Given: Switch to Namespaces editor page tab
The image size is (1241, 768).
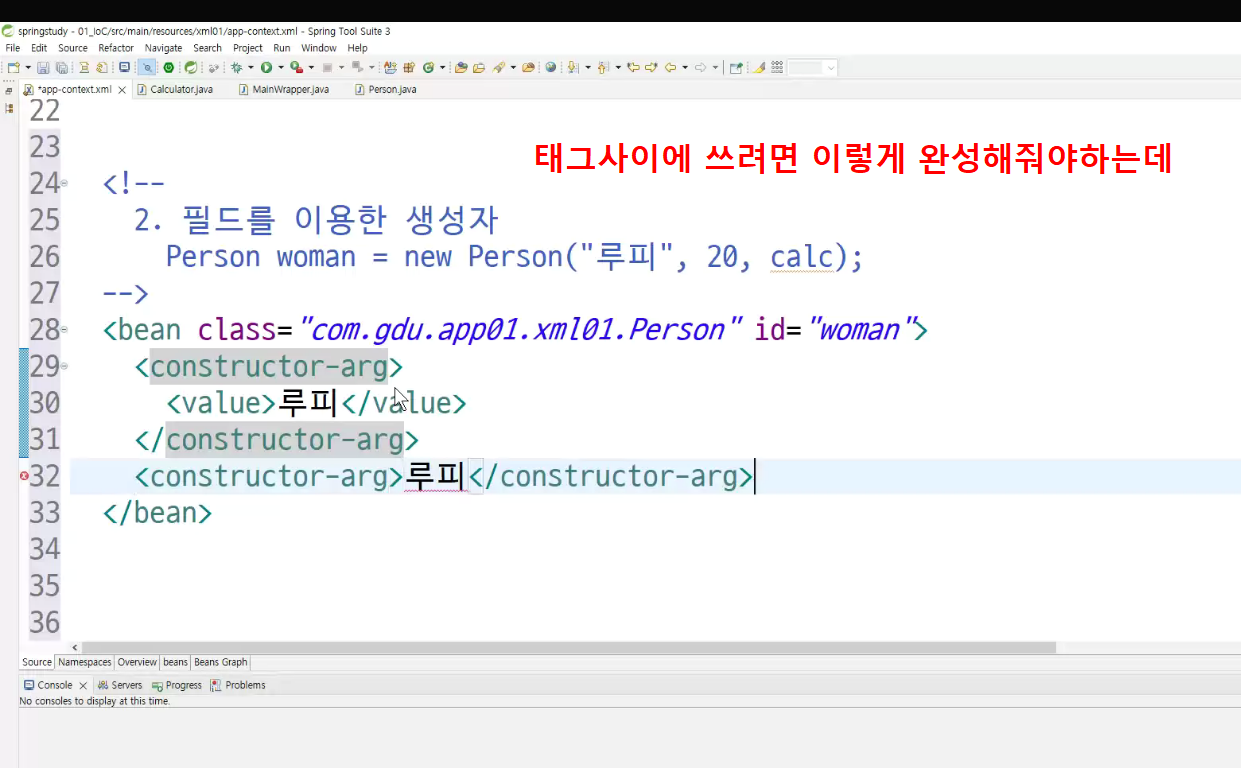Looking at the screenshot, I should tap(85, 662).
